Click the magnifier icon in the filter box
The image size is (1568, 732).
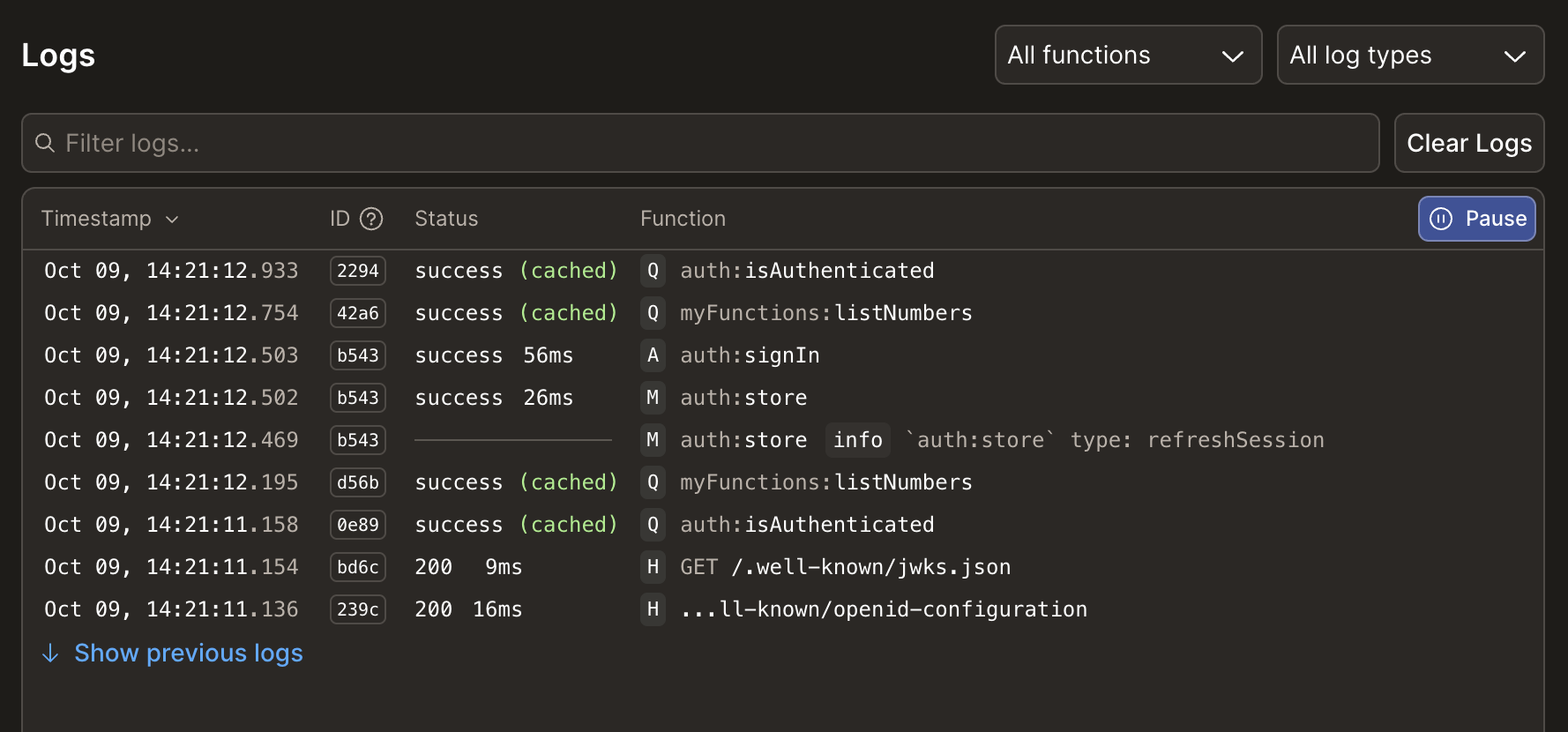point(45,143)
